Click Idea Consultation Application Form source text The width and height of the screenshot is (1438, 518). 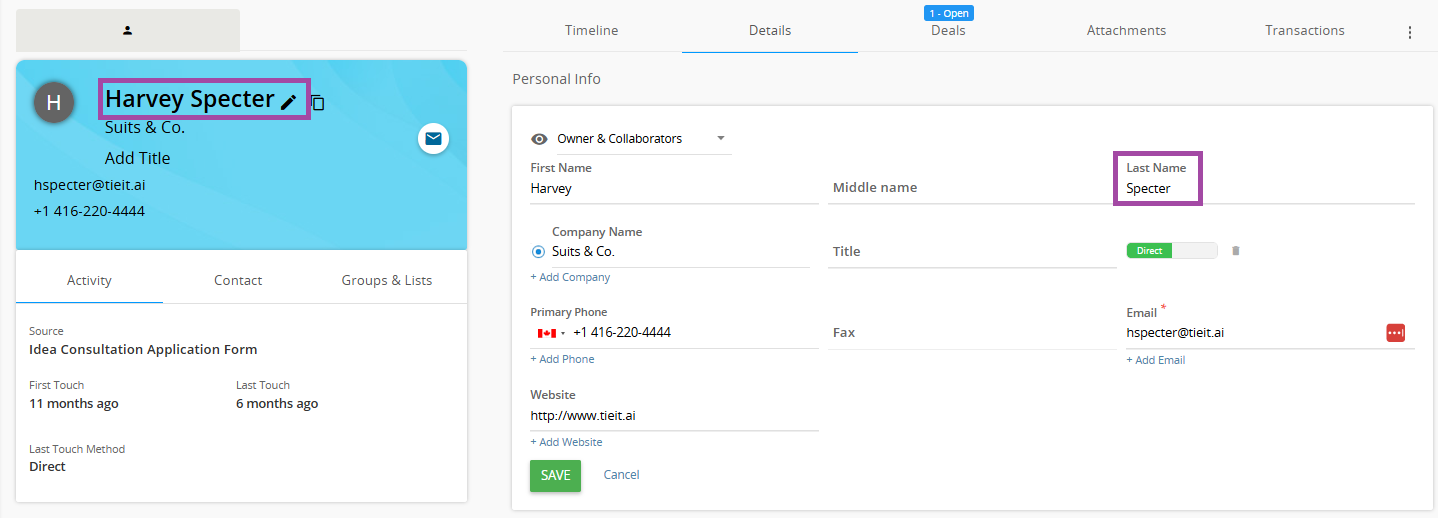click(143, 350)
